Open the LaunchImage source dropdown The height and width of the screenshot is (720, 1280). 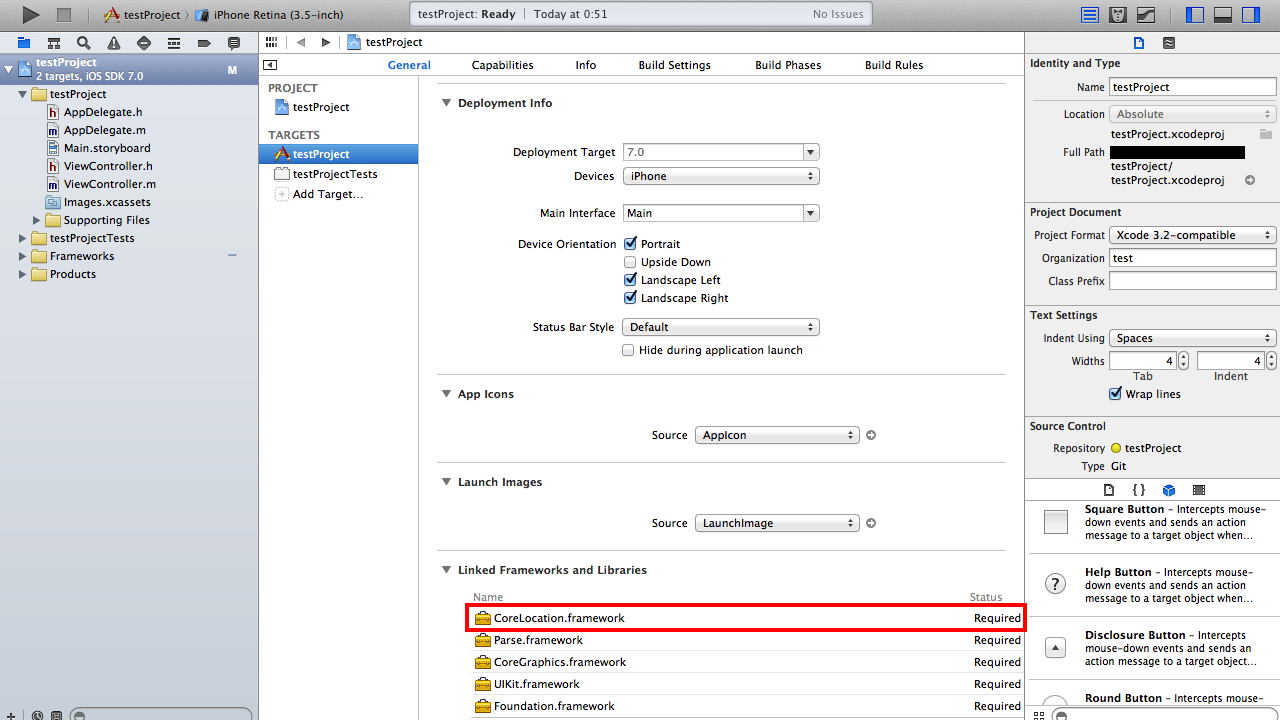point(777,523)
